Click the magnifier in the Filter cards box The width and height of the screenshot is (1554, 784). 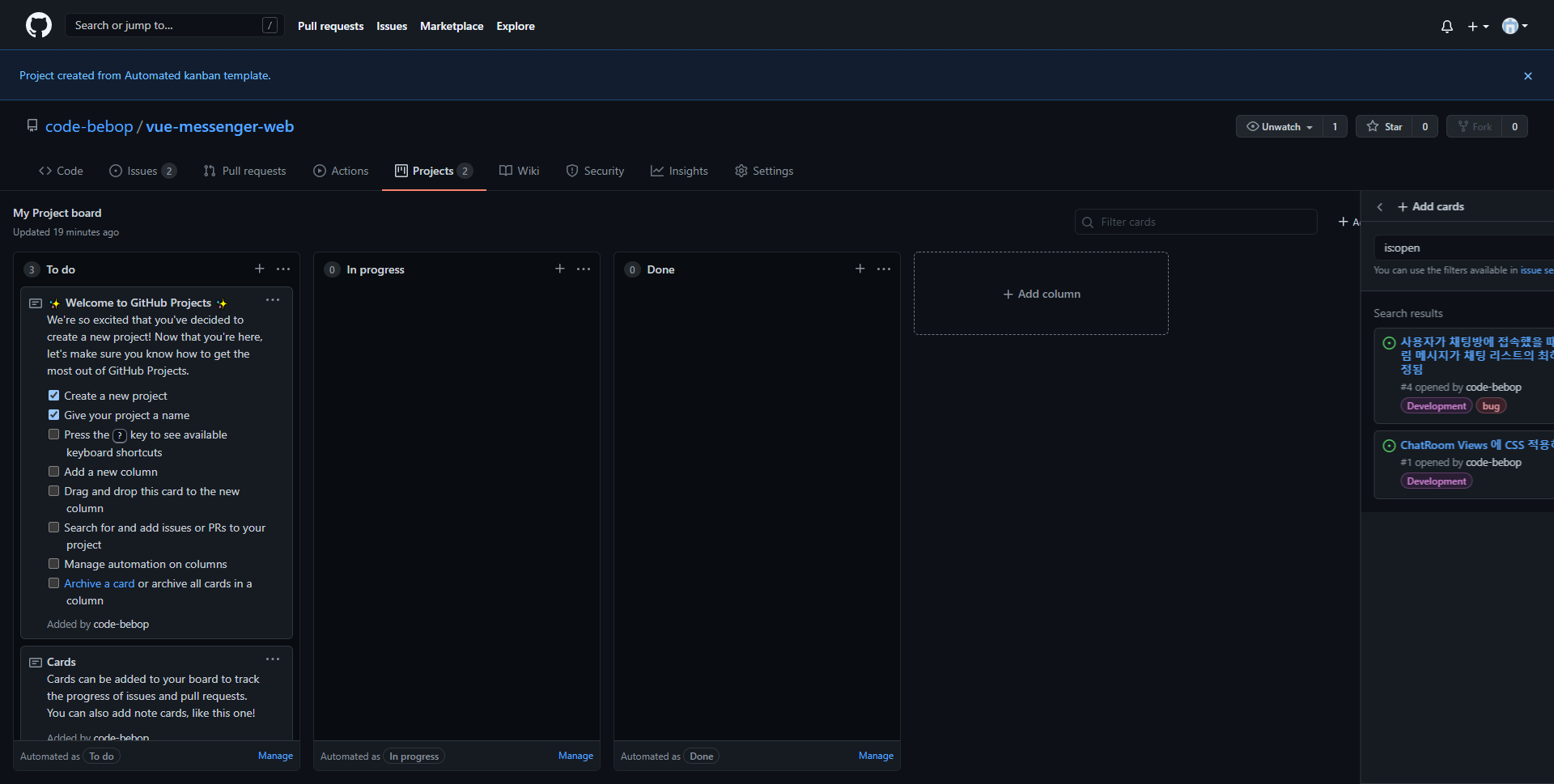coord(1087,222)
